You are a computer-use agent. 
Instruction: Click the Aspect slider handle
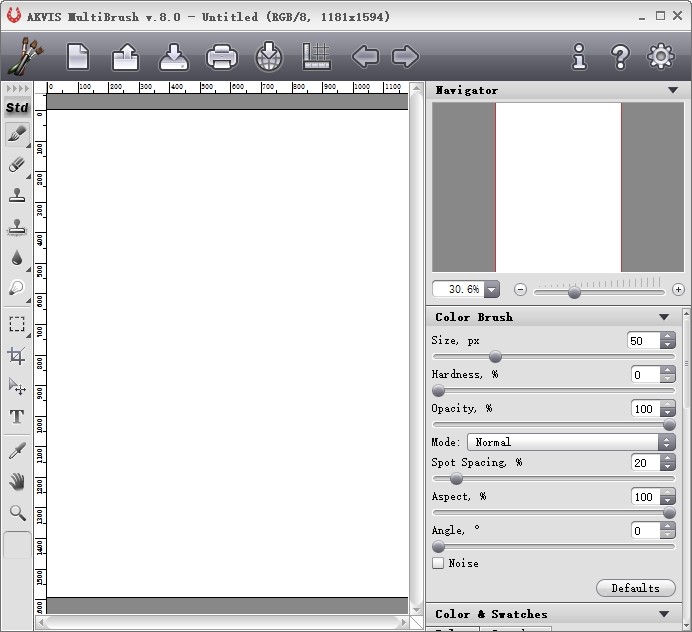[x=669, y=512]
